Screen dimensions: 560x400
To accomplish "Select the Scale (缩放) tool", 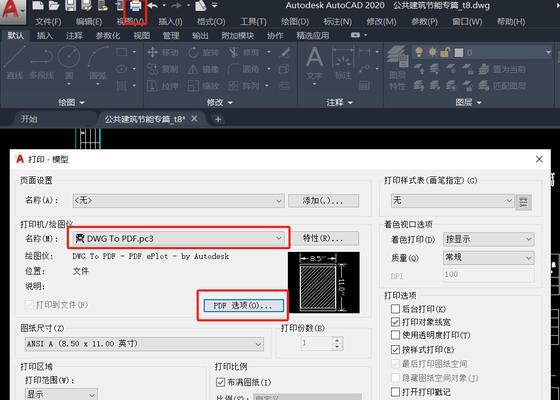I will point(204,86).
